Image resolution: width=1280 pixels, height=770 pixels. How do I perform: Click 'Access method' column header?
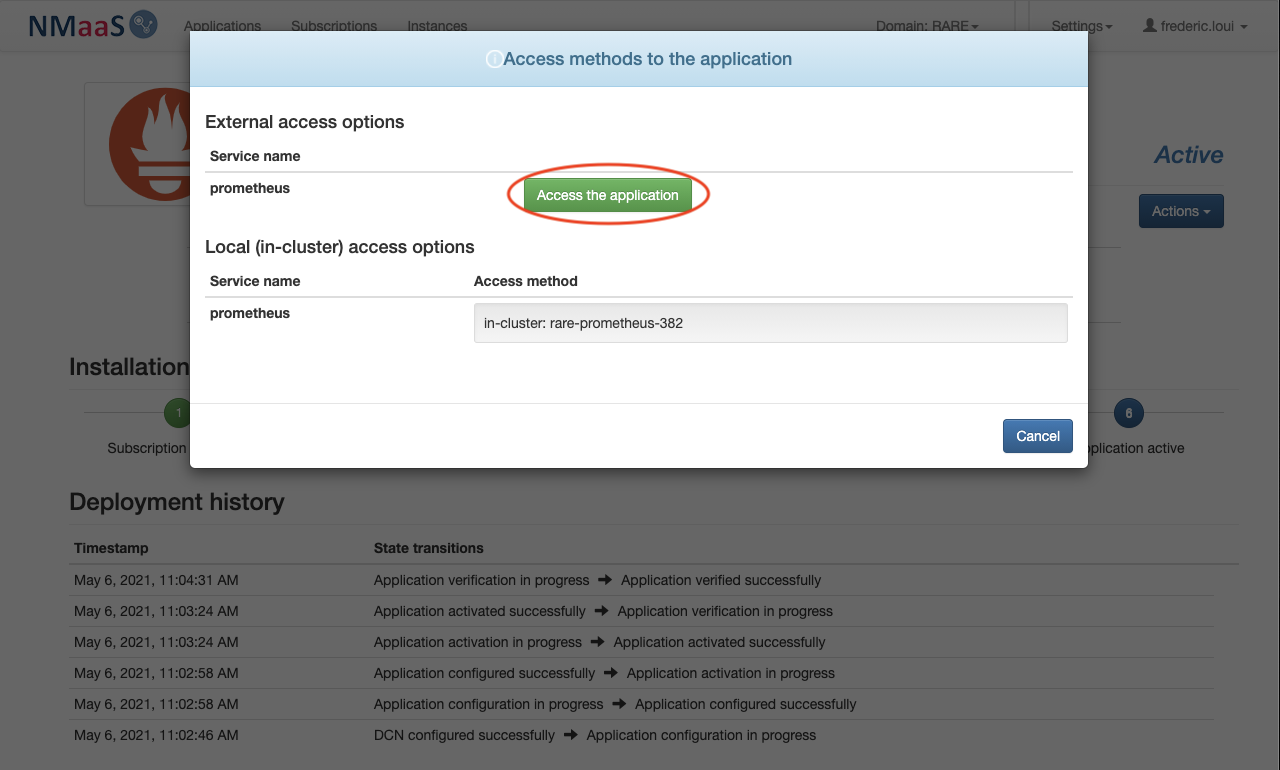tap(526, 281)
